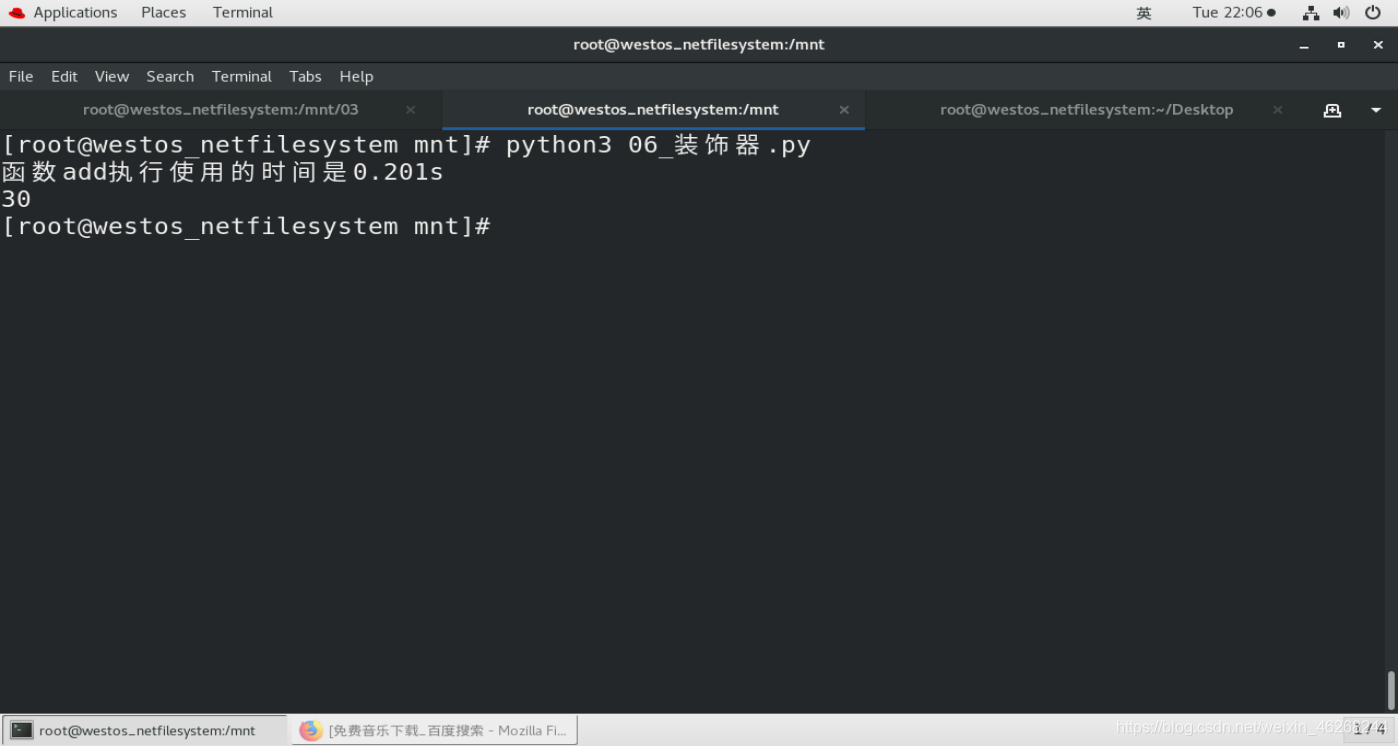
Task: Click the workspace switcher 1 / 4
Action: click(1370, 730)
